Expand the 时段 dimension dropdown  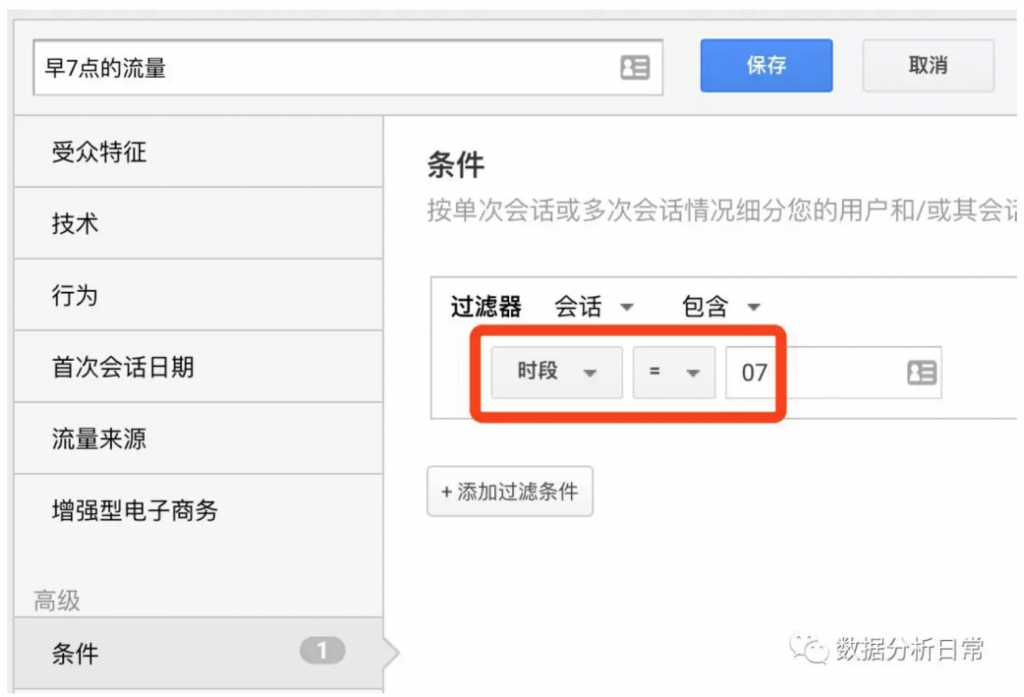556,372
